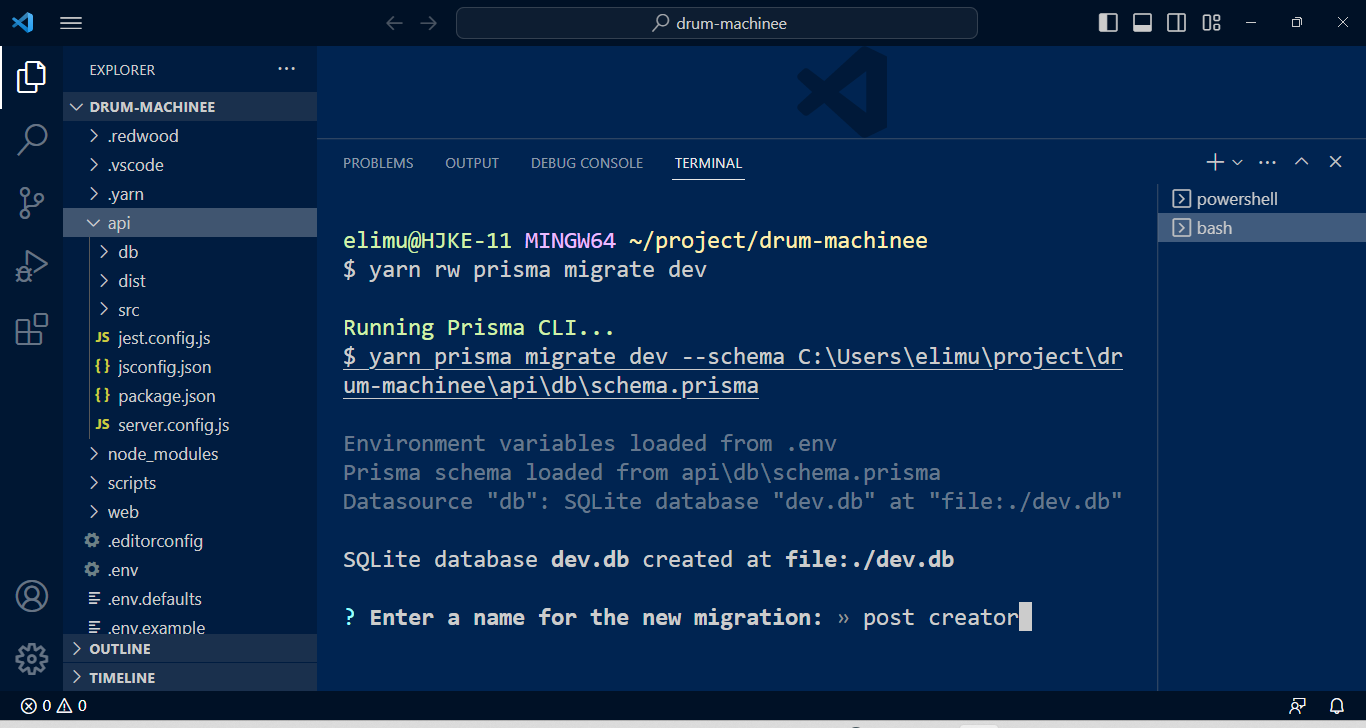Expand the OUTLINE section

coord(190,649)
